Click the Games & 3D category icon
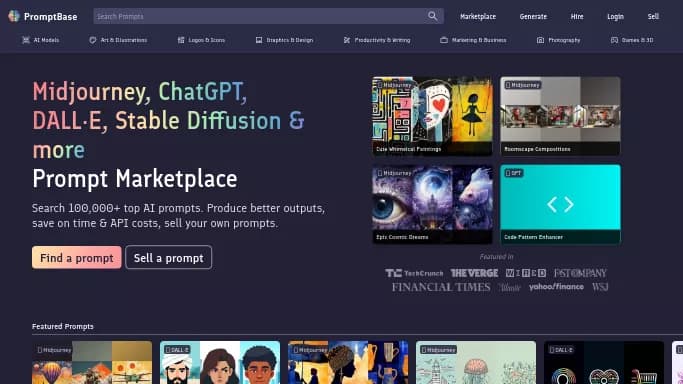This screenshot has height=384, width=683. coord(614,40)
